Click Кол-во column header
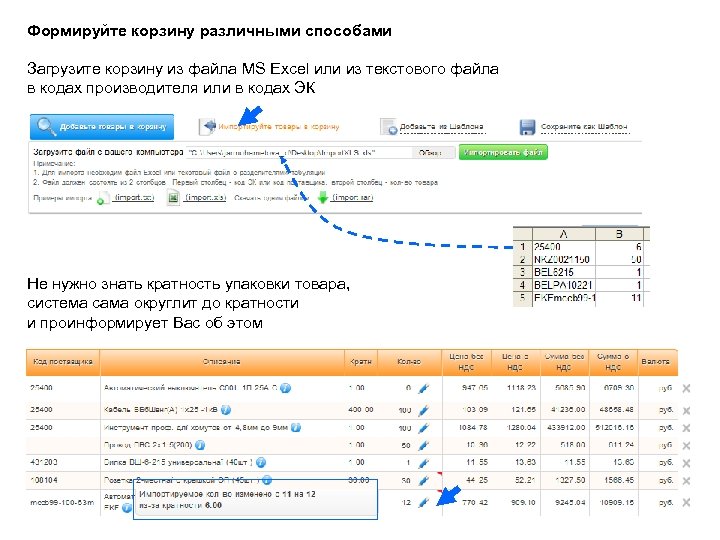This screenshot has width=720, height=540. point(410,362)
